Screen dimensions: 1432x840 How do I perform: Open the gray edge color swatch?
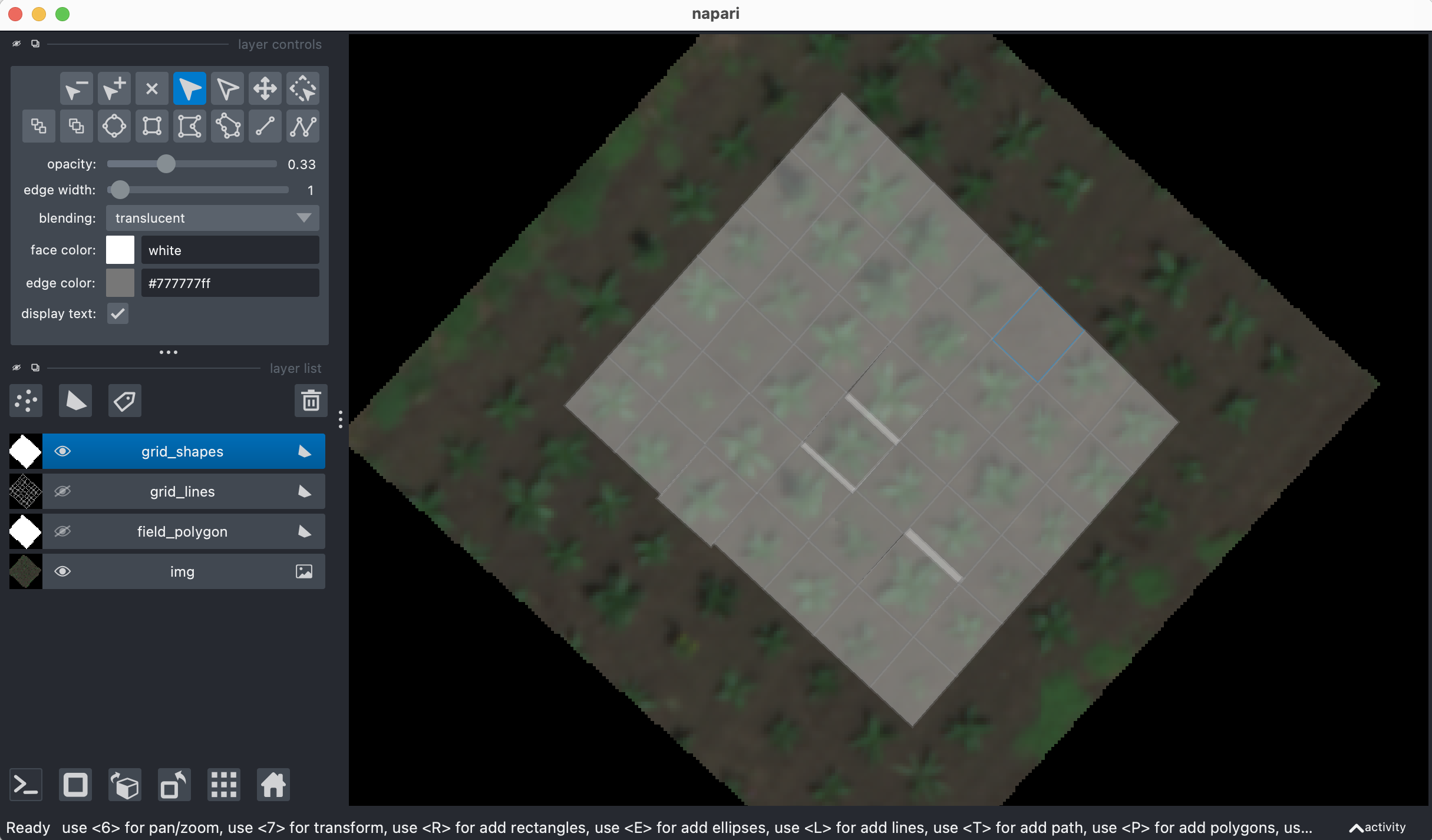tap(120, 283)
